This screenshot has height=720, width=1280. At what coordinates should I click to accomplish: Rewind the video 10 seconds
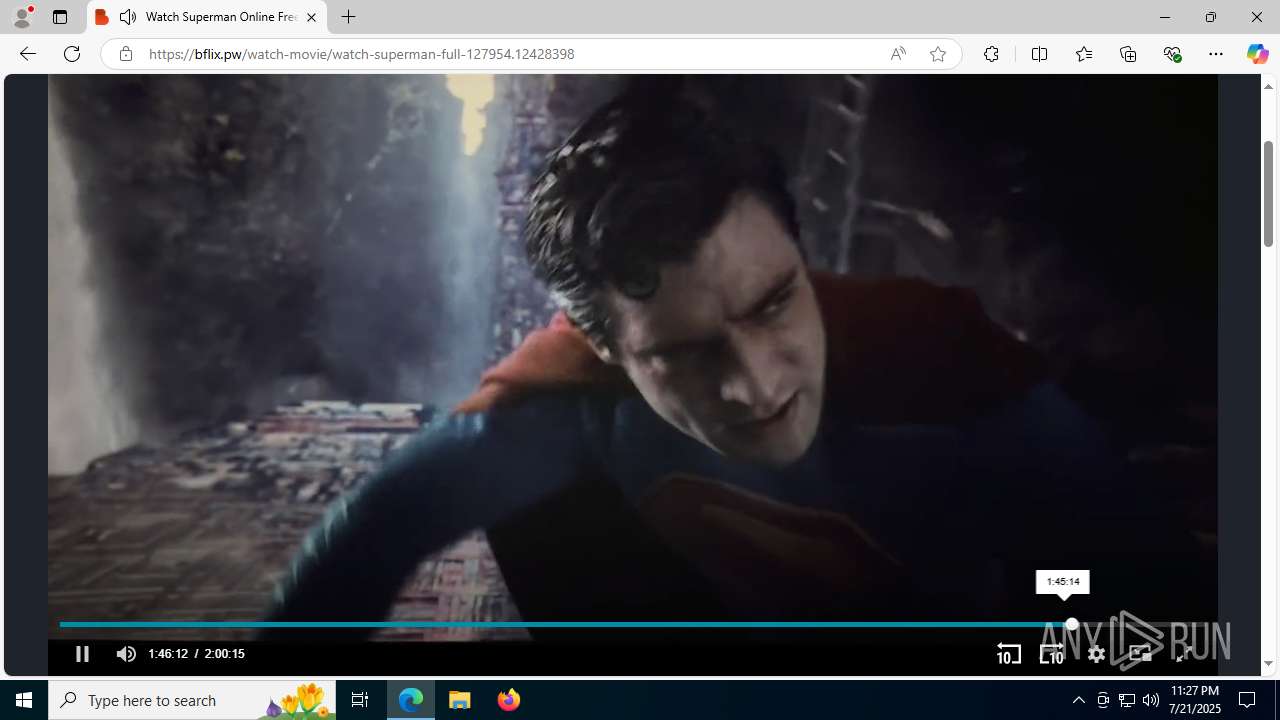coord(1008,654)
